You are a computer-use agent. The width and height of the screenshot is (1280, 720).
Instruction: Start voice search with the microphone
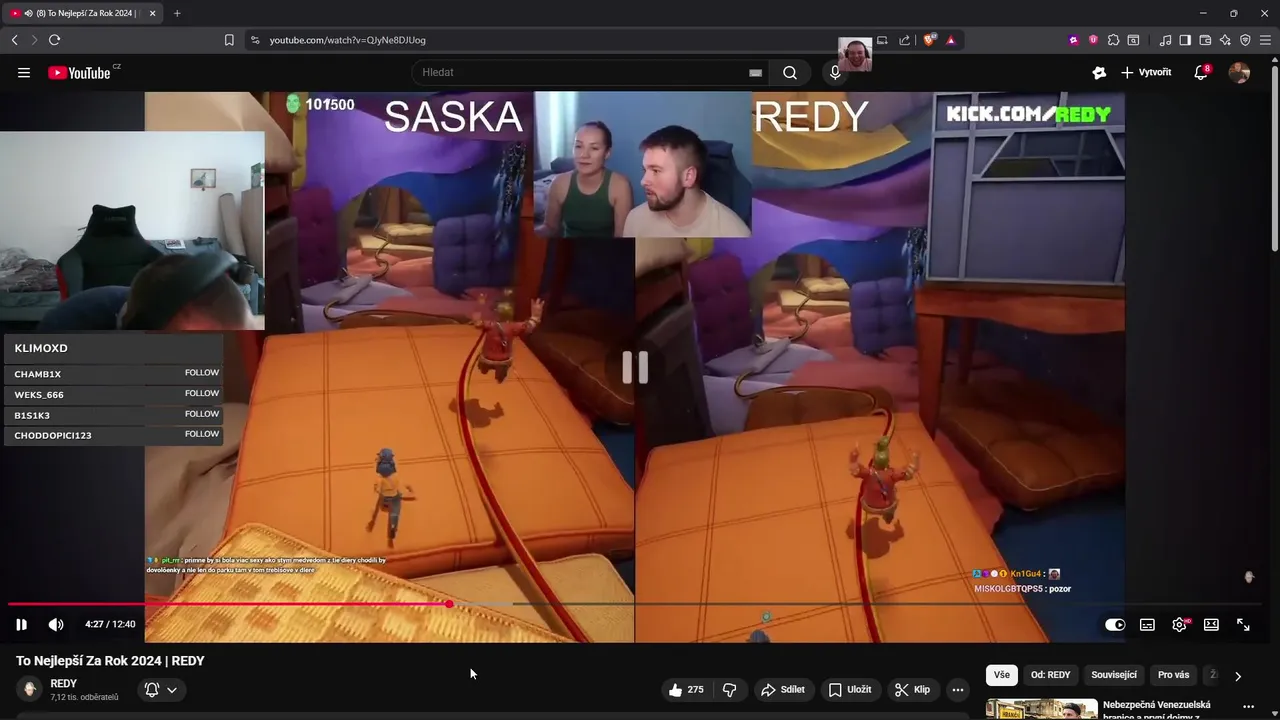[x=835, y=72]
